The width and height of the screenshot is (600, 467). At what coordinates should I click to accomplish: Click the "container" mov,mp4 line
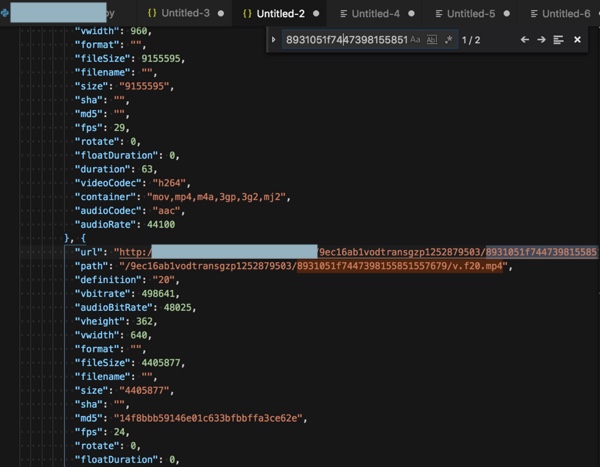[x=183, y=197]
